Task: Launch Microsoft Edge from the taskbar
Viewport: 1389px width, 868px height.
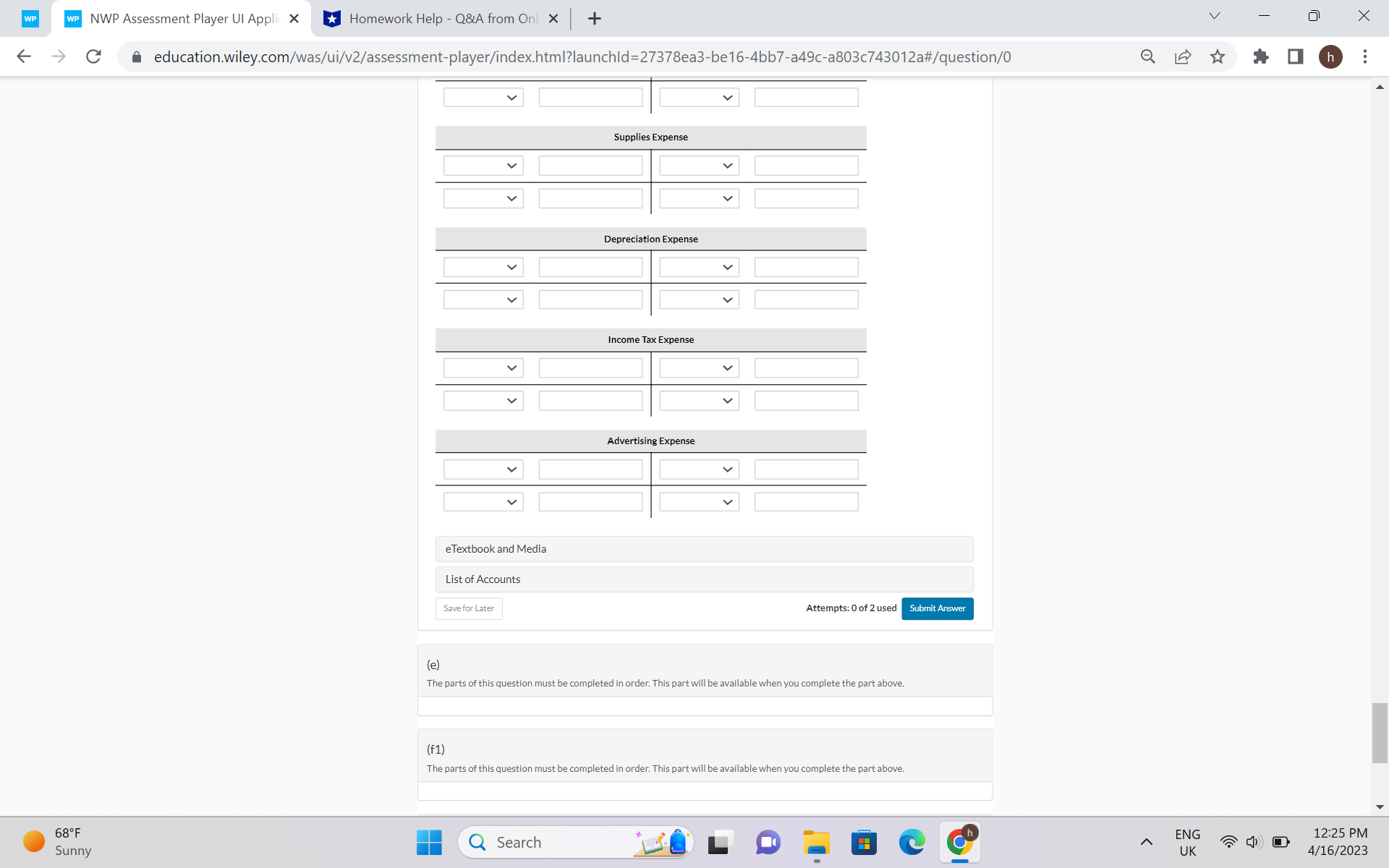Action: pyautogui.click(x=912, y=842)
